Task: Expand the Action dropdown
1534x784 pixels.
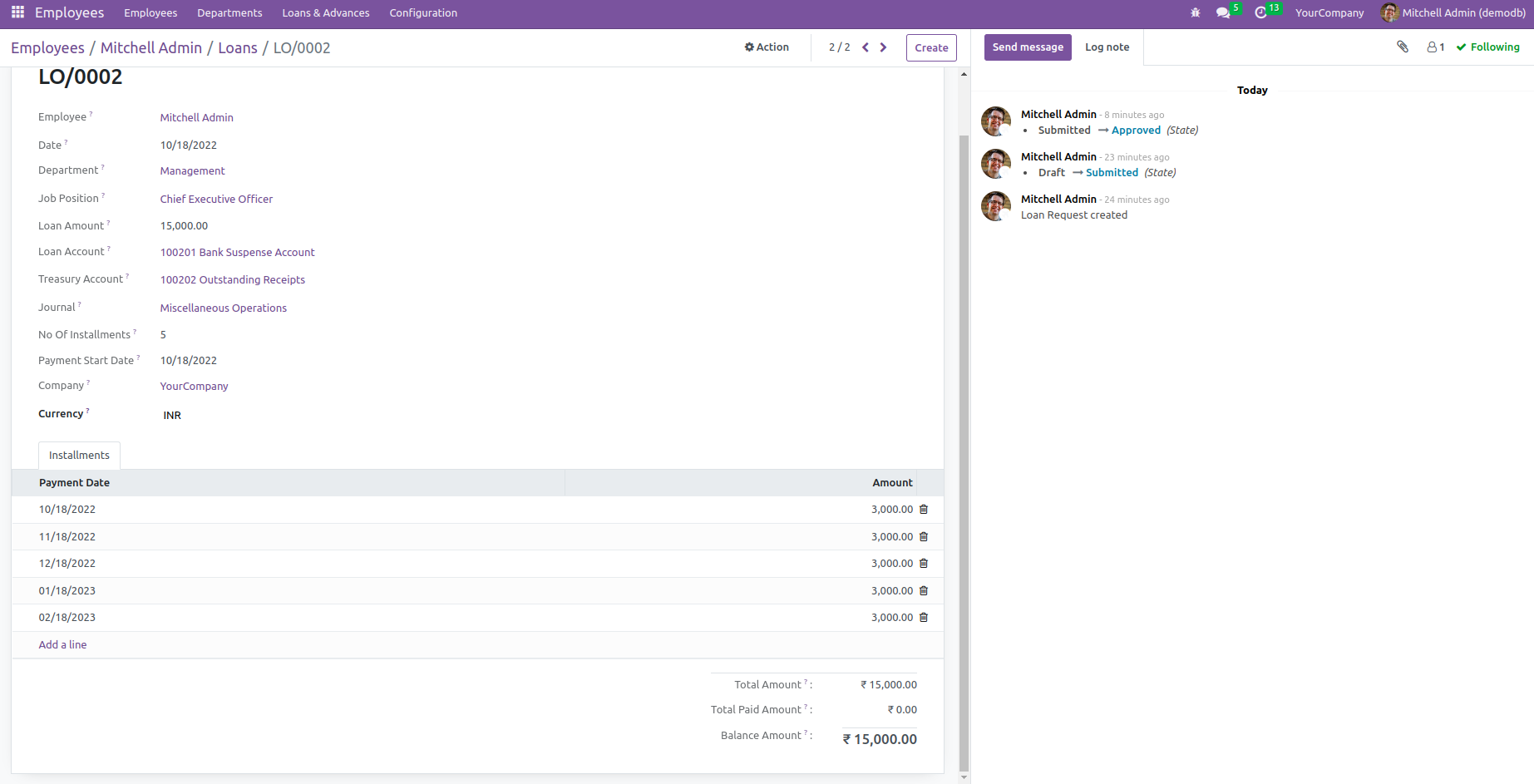Action: click(x=767, y=47)
